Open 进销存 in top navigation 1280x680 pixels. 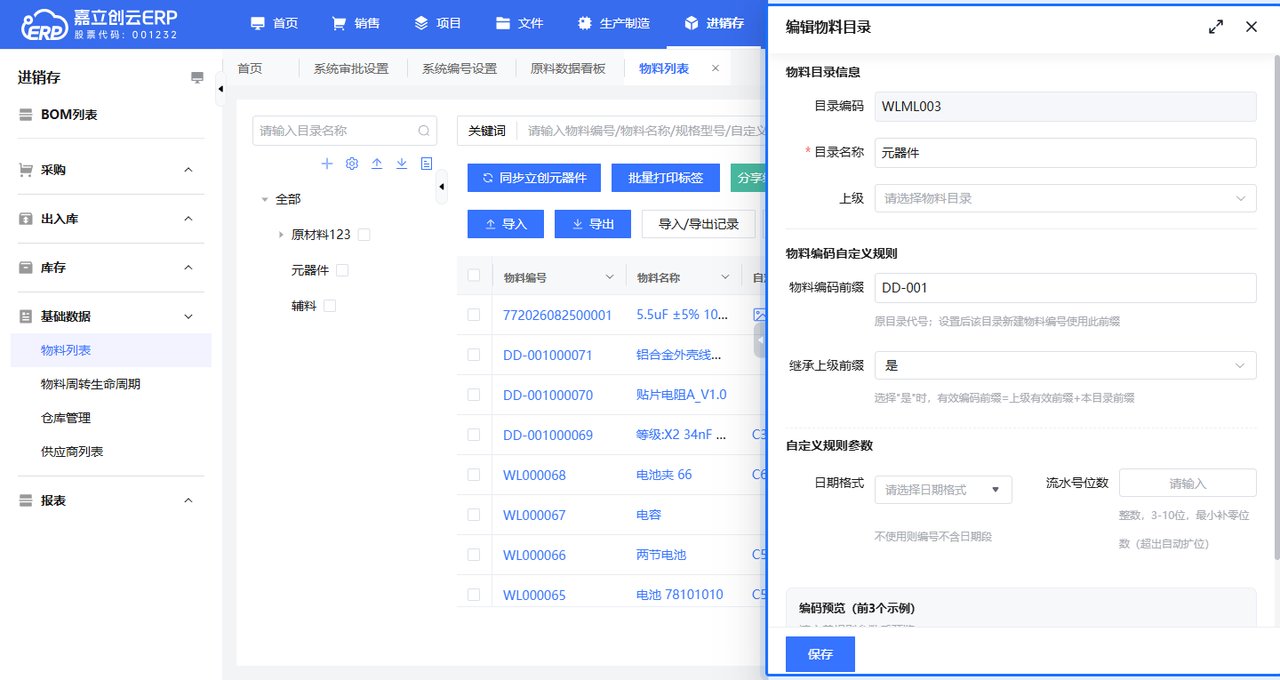(x=714, y=23)
